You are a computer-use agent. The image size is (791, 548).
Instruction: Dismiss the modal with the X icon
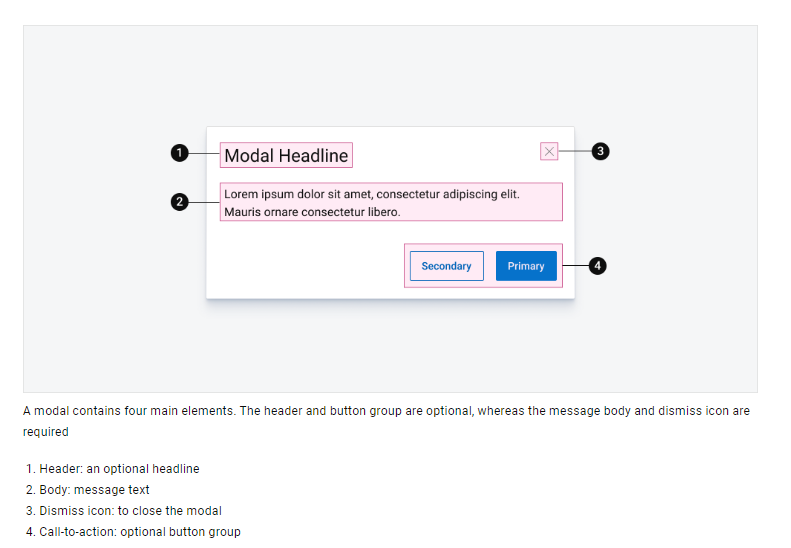(x=549, y=151)
